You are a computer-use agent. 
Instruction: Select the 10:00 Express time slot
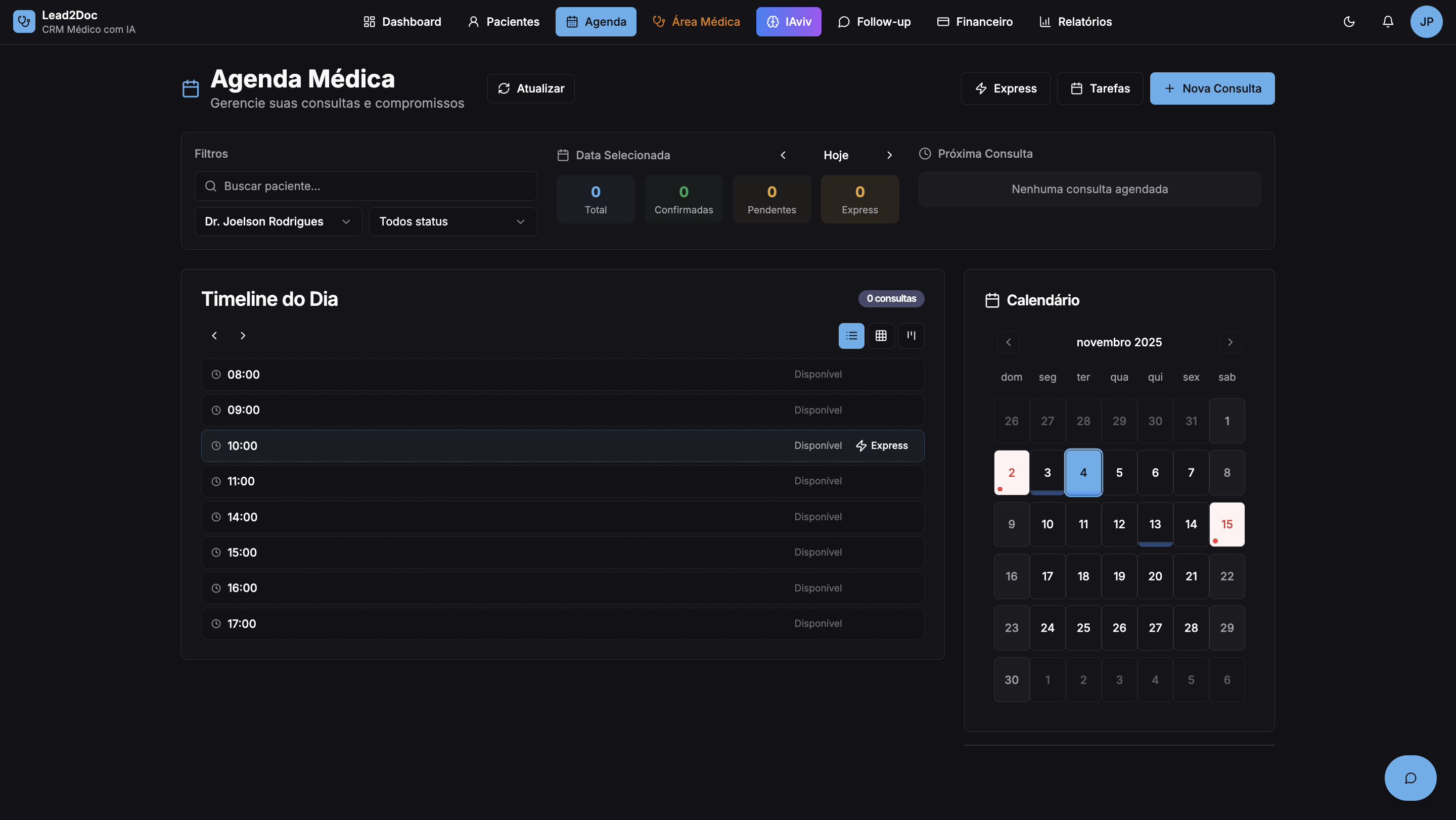tap(882, 445)
